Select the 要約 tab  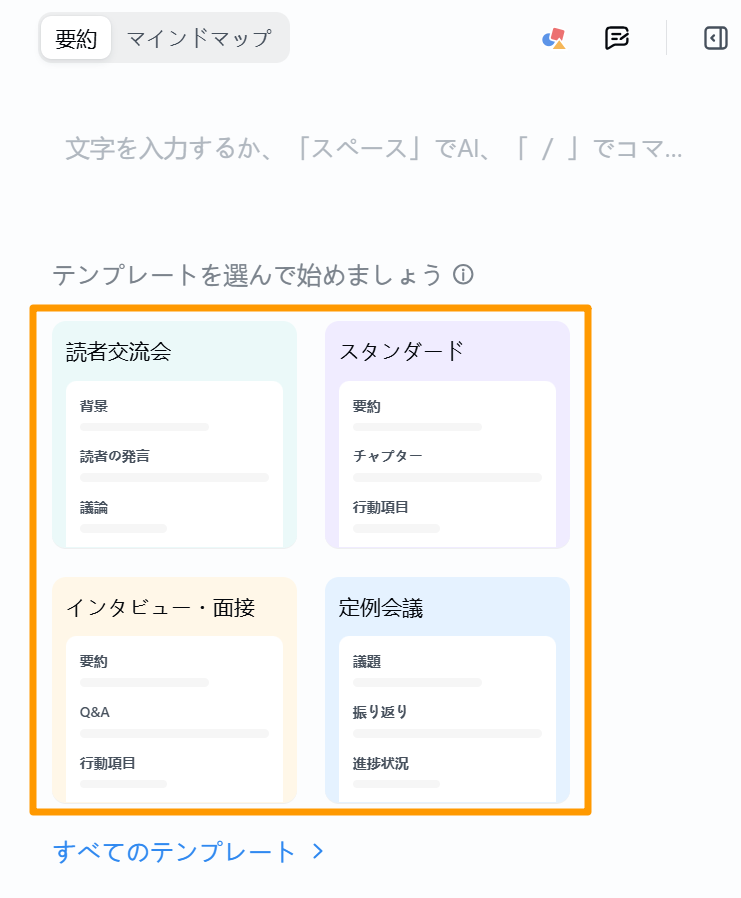pyautogui.click(x=76, y=38)
